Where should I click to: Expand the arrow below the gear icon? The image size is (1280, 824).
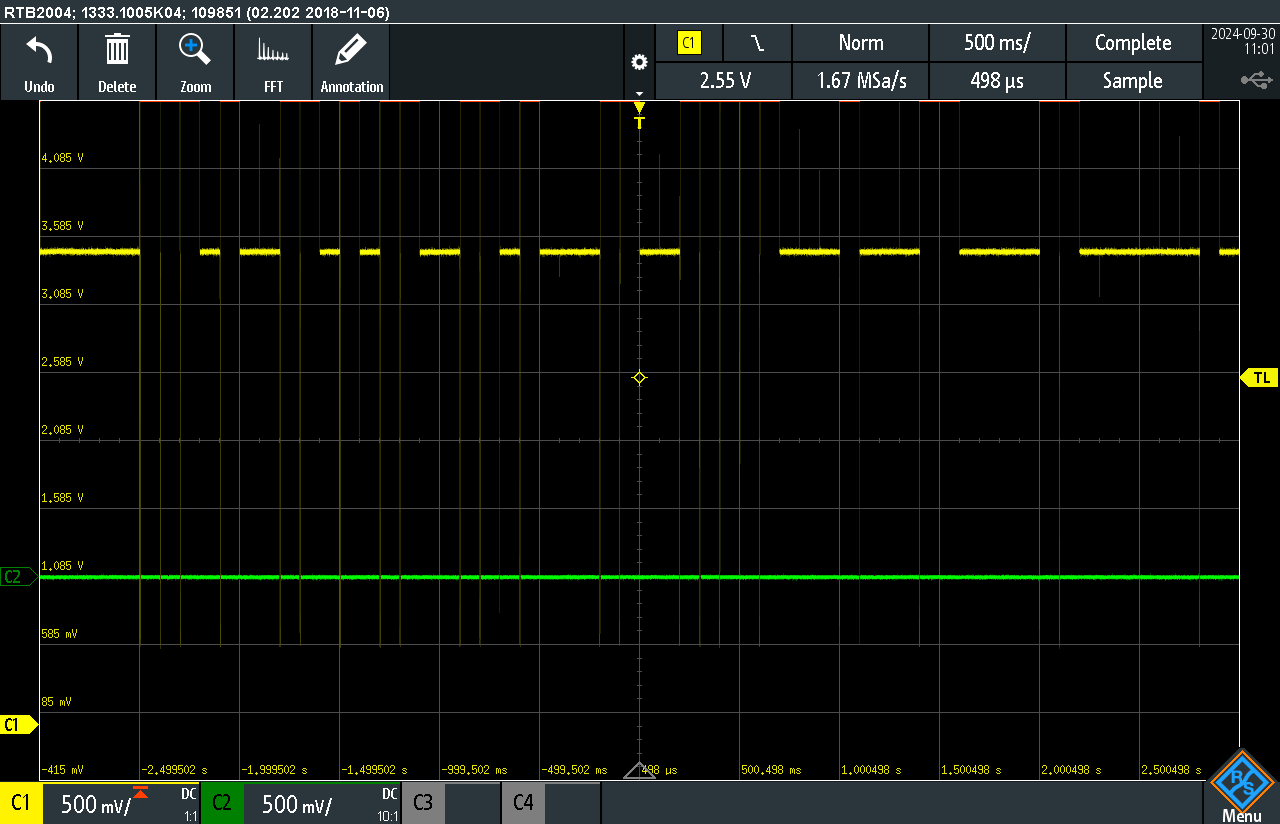tap(639, 92)
